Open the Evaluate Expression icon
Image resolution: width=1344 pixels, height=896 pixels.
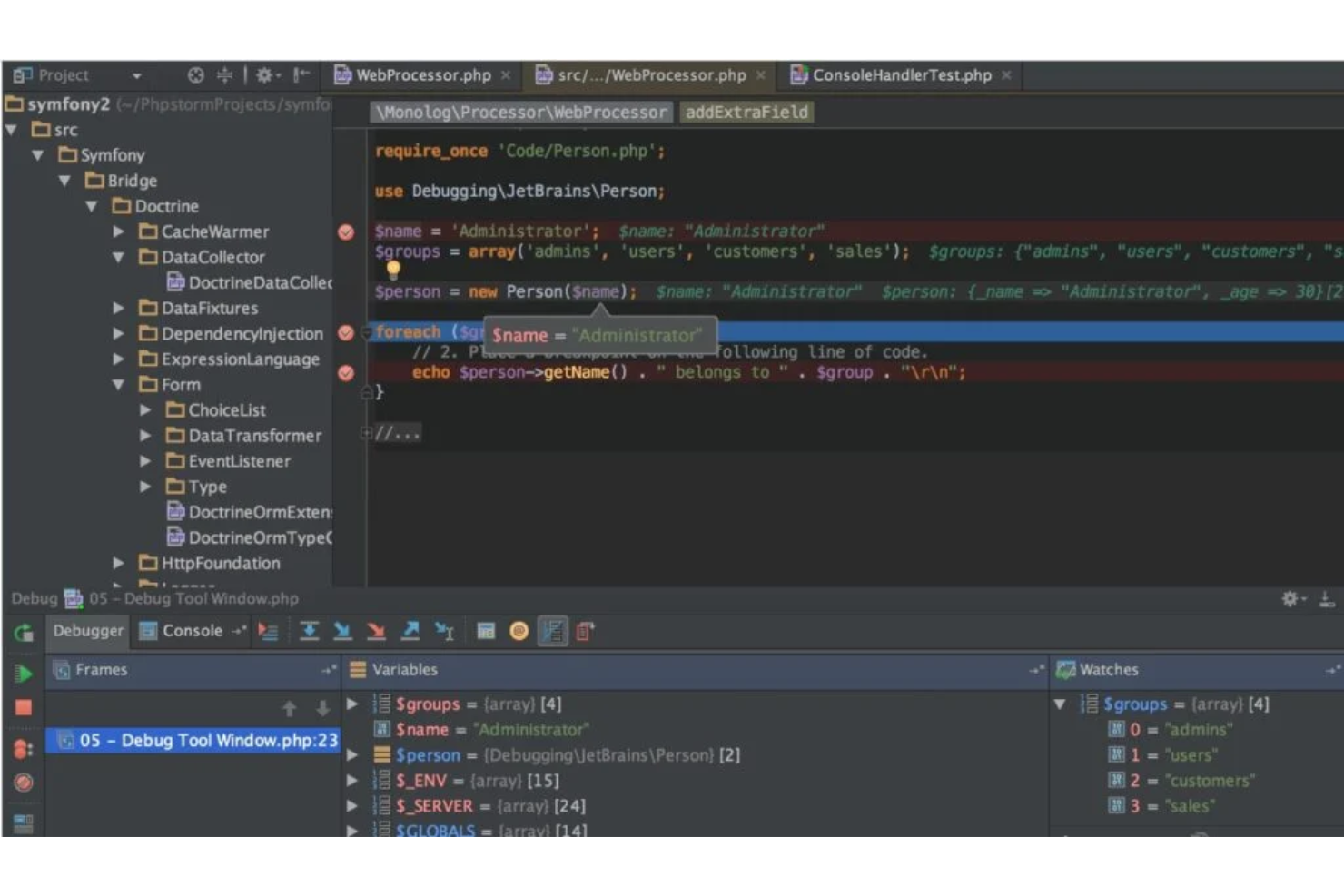[487, 631]
